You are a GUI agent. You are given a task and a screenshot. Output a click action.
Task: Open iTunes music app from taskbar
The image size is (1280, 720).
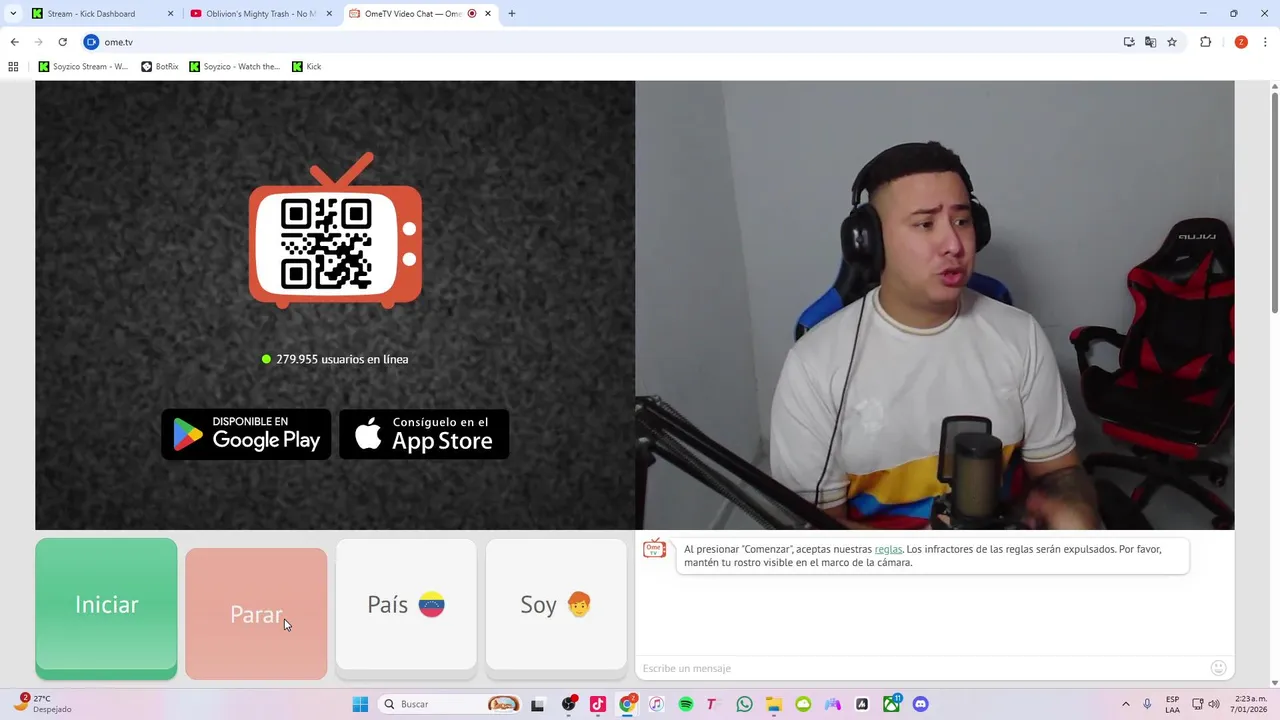coord(656,704)
